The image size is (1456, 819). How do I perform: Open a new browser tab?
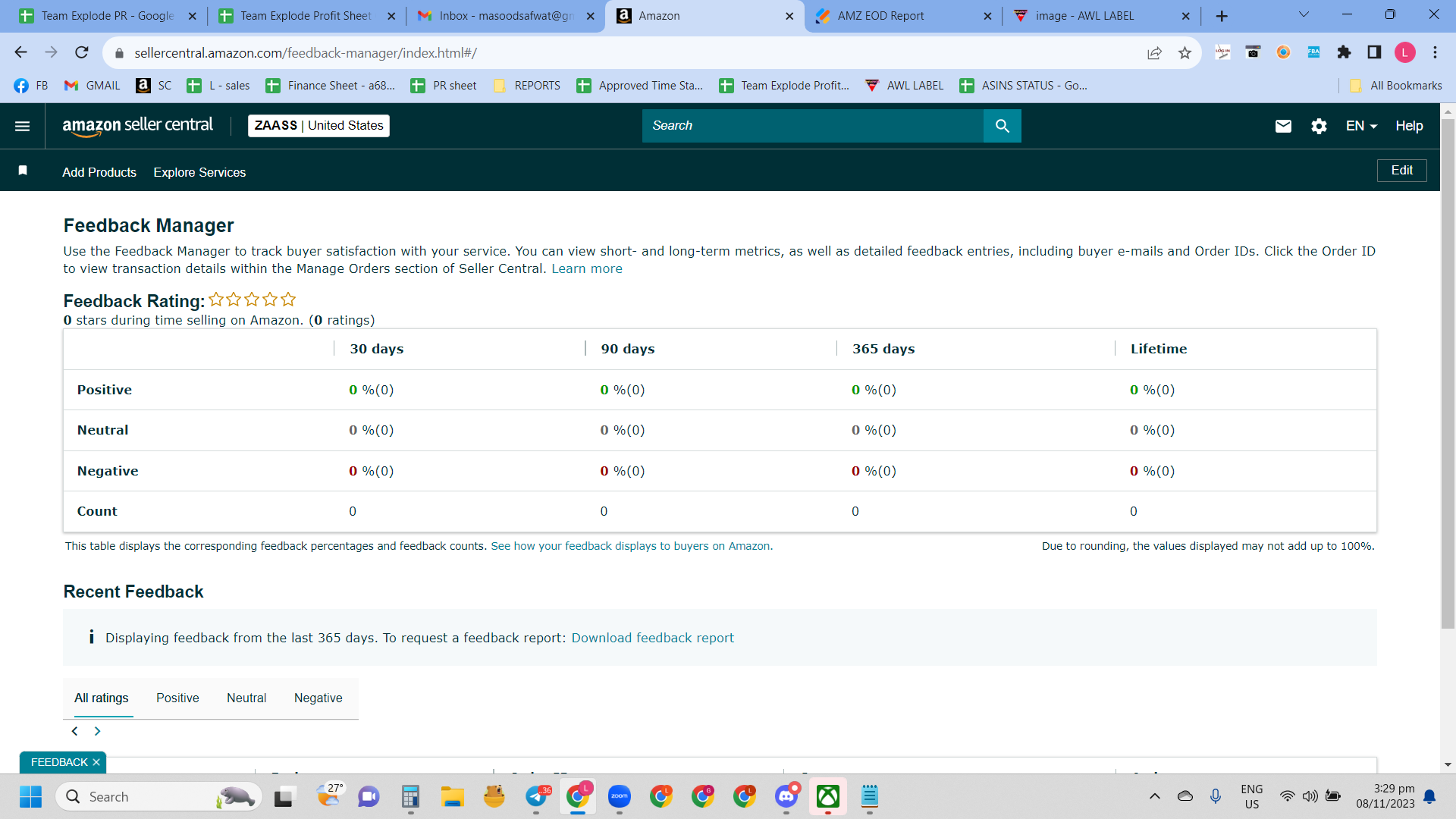tap(1222, 16)
